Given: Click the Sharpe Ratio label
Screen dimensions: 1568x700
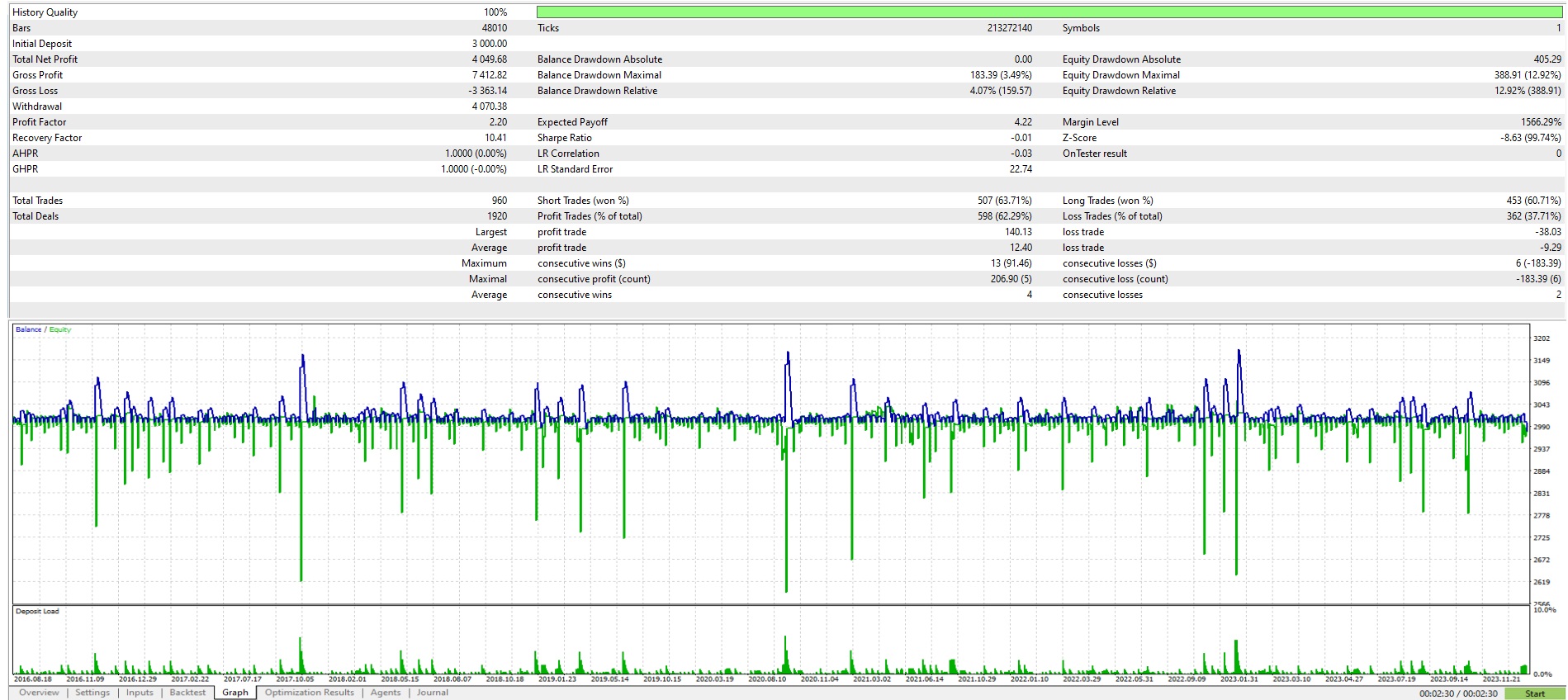Looking at the screenshot, I should 565,138.
